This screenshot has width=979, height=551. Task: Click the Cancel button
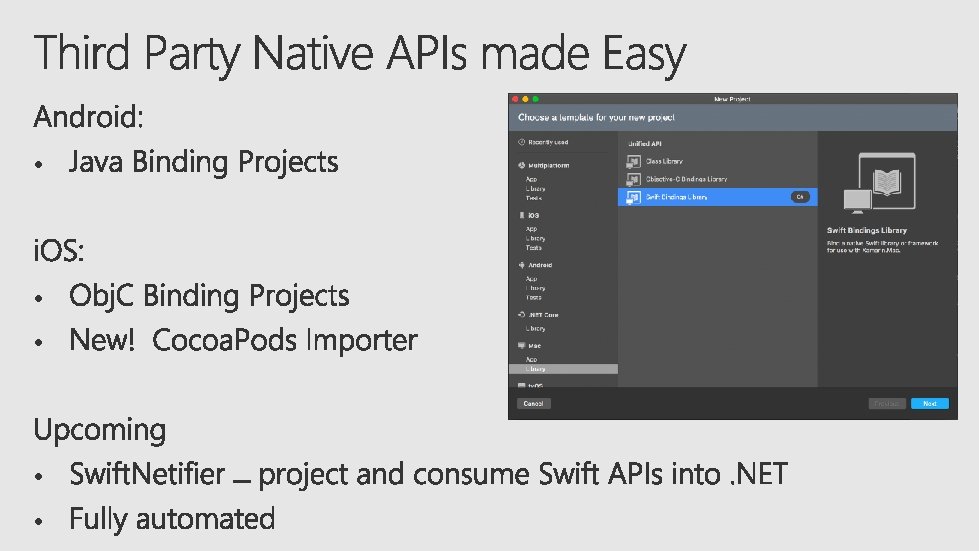coord(533,404)
